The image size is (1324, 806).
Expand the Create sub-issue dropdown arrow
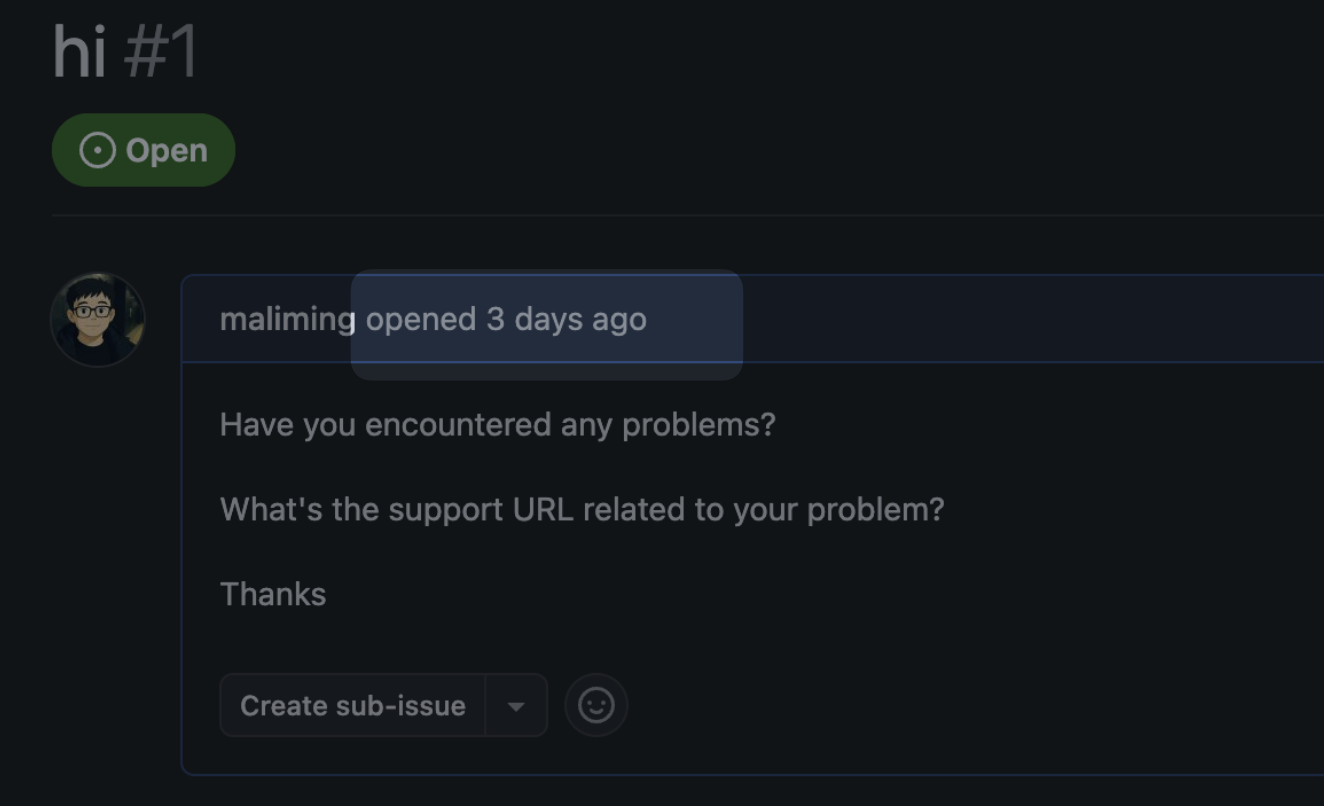point(516,706)
